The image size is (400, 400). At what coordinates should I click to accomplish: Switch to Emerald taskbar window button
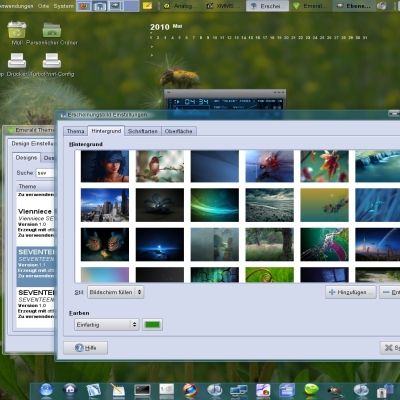(x=309, y=6)
